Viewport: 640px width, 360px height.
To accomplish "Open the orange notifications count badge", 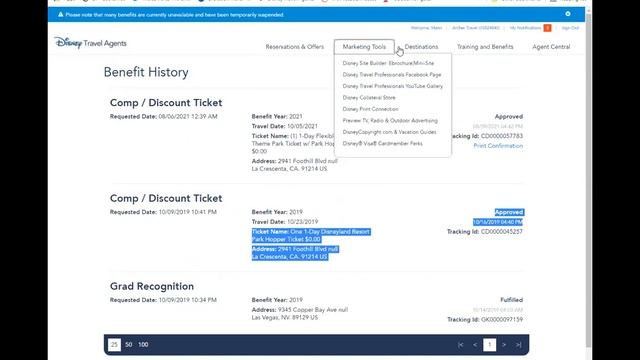I will [547, 28].
